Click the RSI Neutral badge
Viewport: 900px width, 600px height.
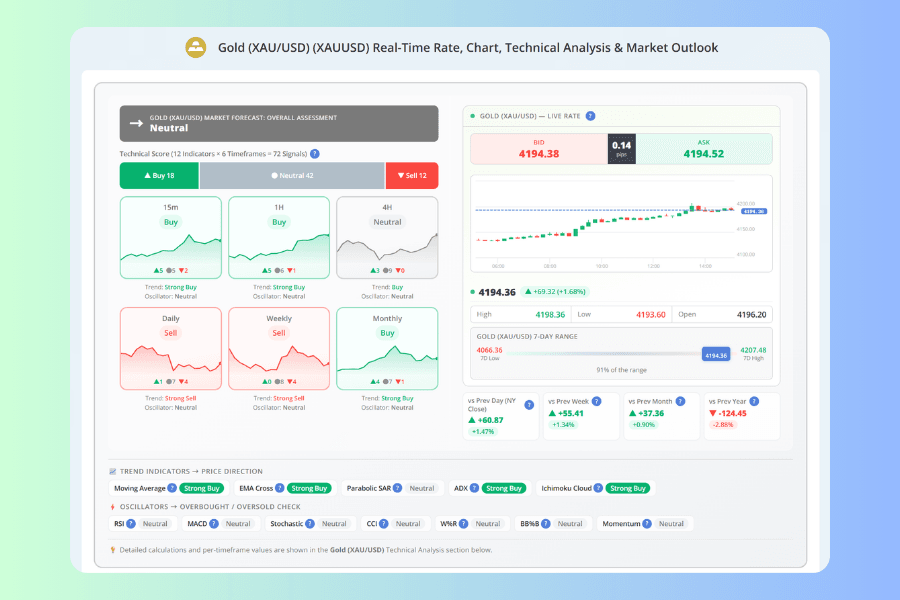[x=155, y=524]
